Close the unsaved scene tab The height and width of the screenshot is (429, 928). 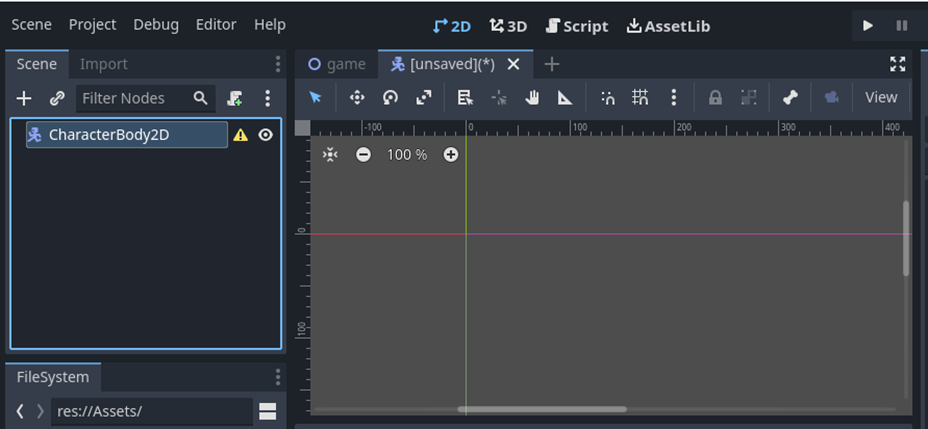(x=514, y=64)
